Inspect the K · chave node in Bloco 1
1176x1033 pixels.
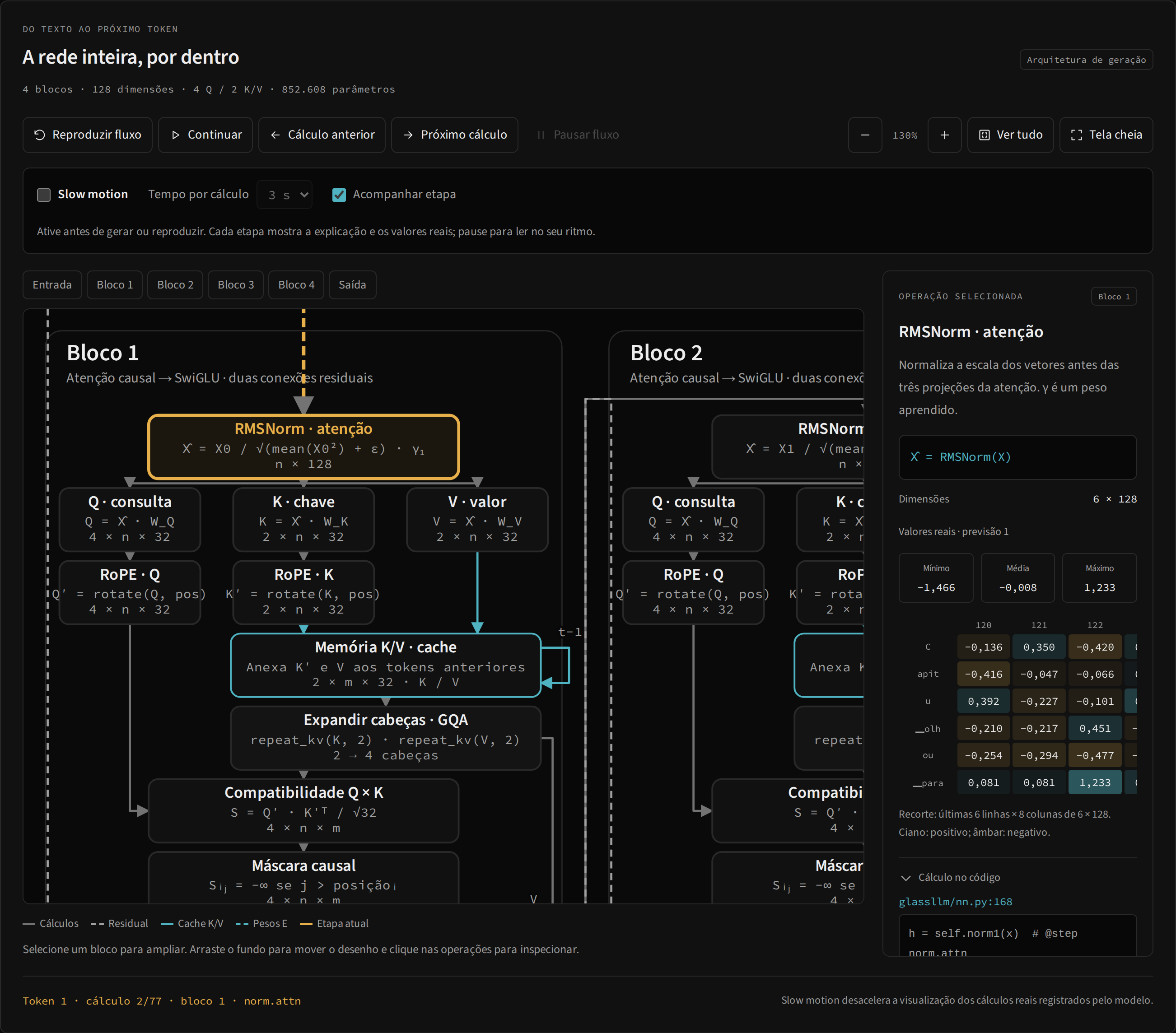click(x=303, y=519)
